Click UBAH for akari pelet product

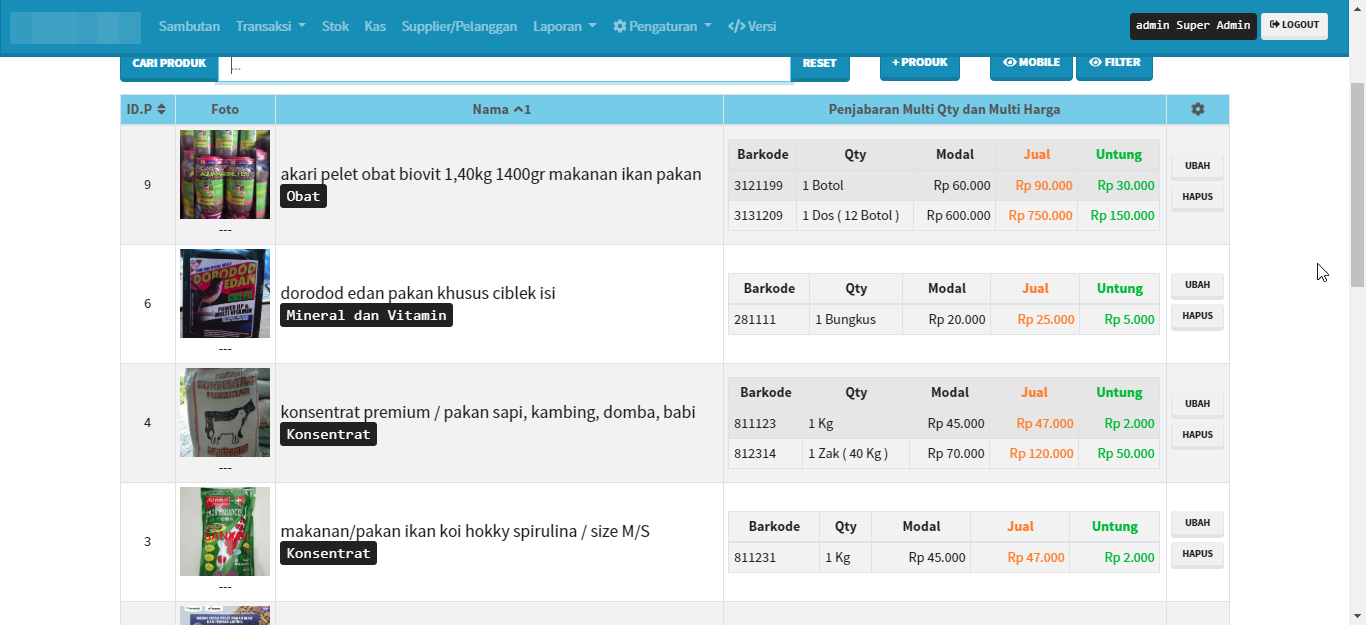(1197, 166)
